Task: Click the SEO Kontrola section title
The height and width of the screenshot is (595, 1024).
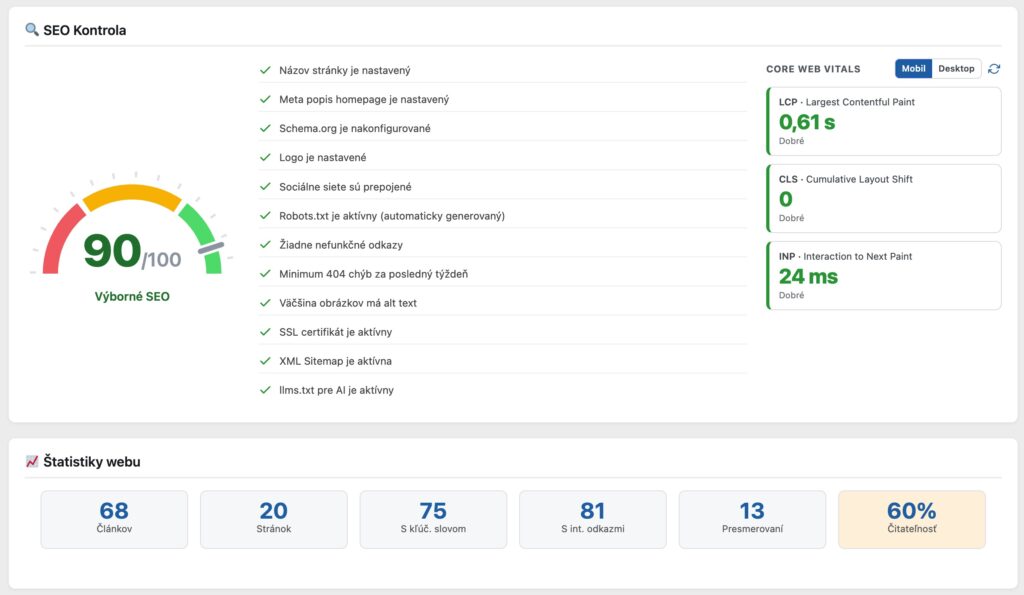Action: 84,30
